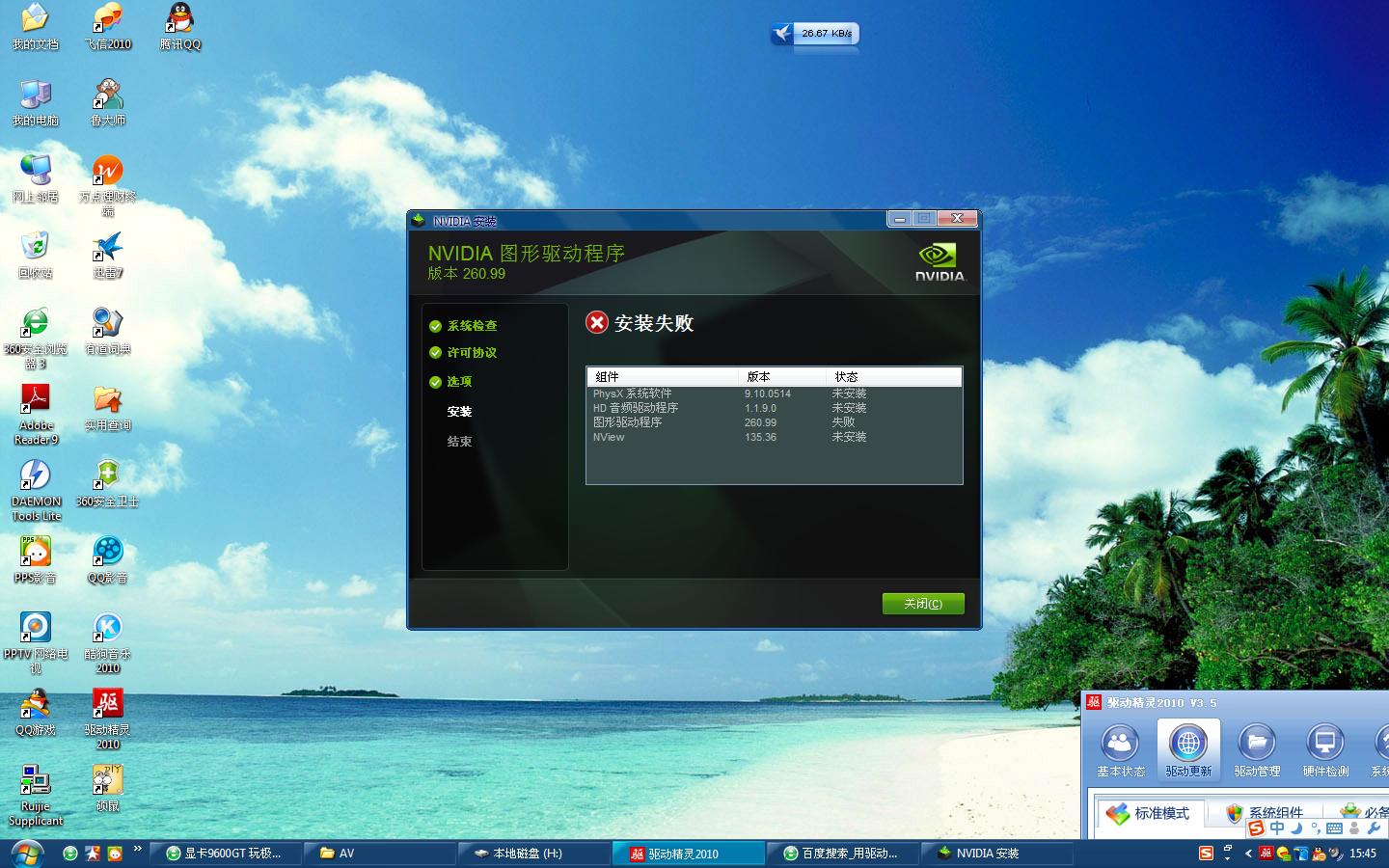Click the 版本 column header
1389x868 pixels.
tap(783, 376)
